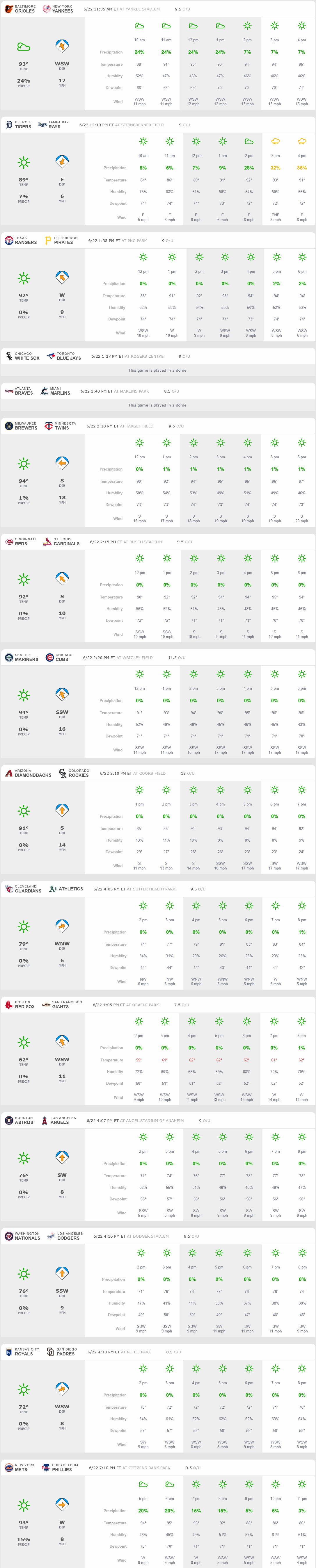Screen dimensions: 316x1568
Task: Click the 3 pm rain icon in Tigers–Rays forecast
Action: pyautogui.click(x=275, y=141)
